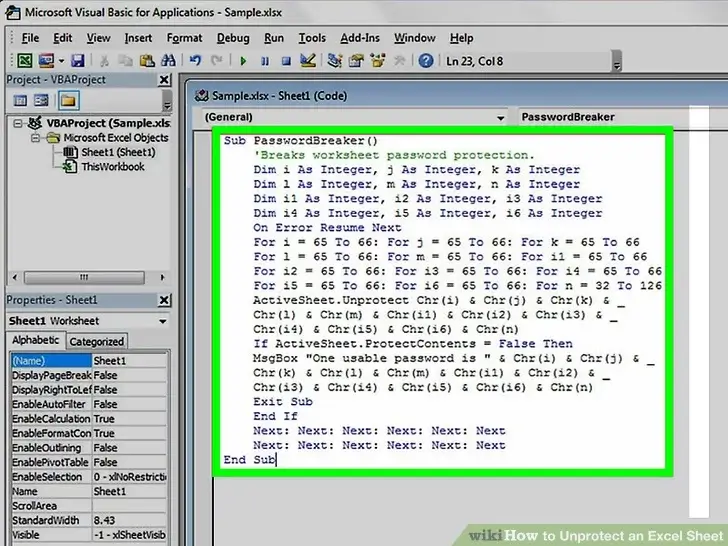Click the ScrollArea property value field
This screenshot has height=546, width=728.
click(x=129, y=506)
